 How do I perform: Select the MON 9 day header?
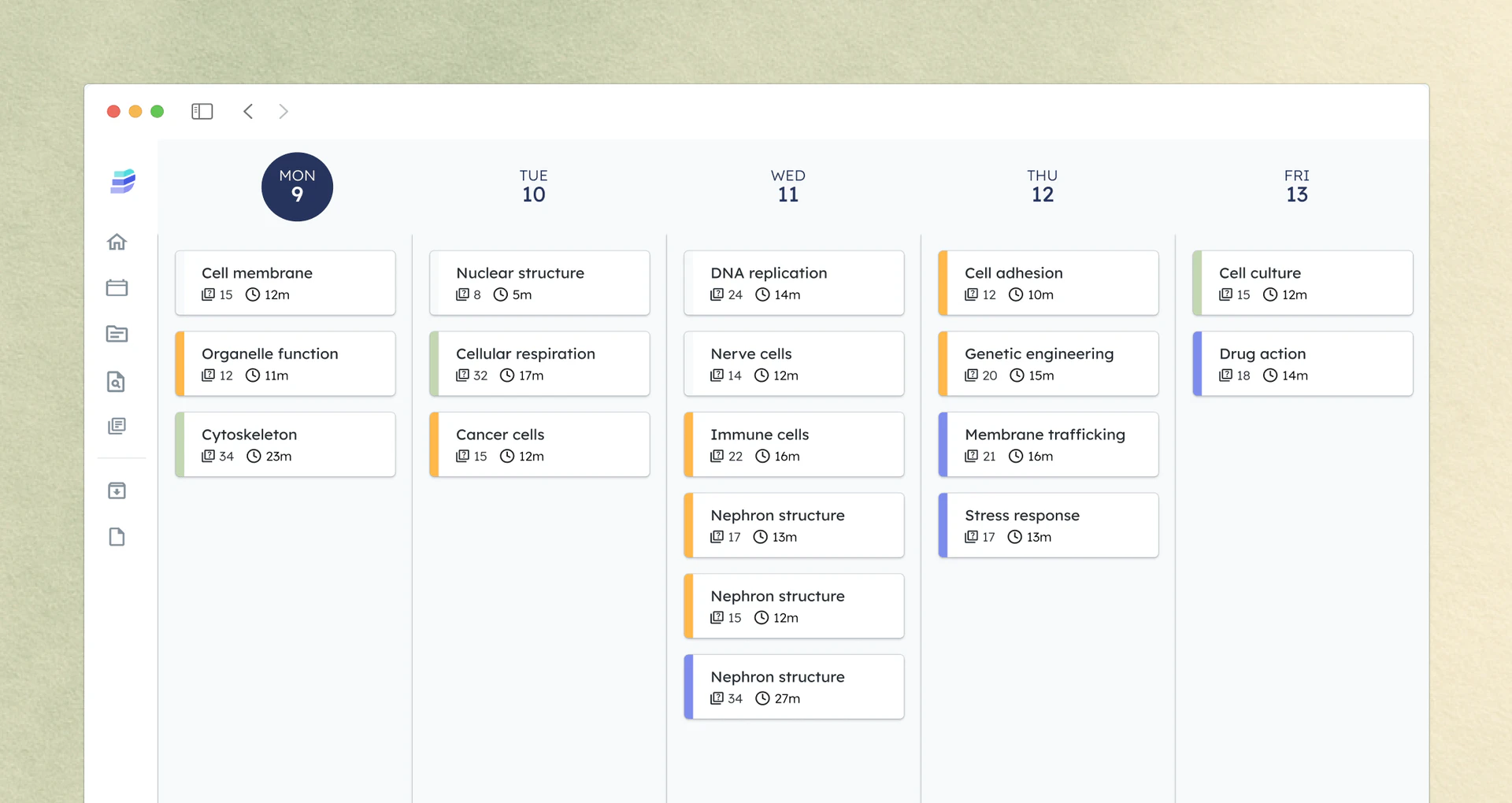click(297, 187)
